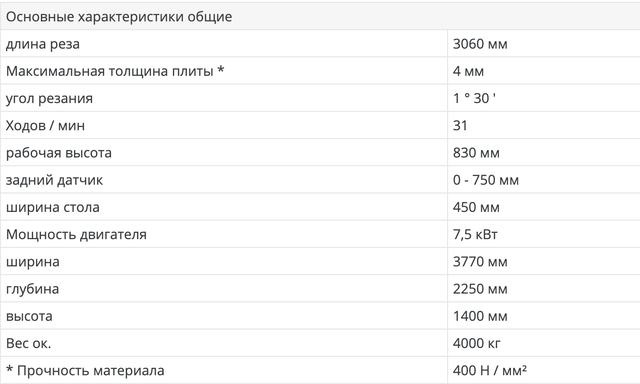640x384 pixels.
Task: Select the 'угол резания' label
Action: click(49, 98)
